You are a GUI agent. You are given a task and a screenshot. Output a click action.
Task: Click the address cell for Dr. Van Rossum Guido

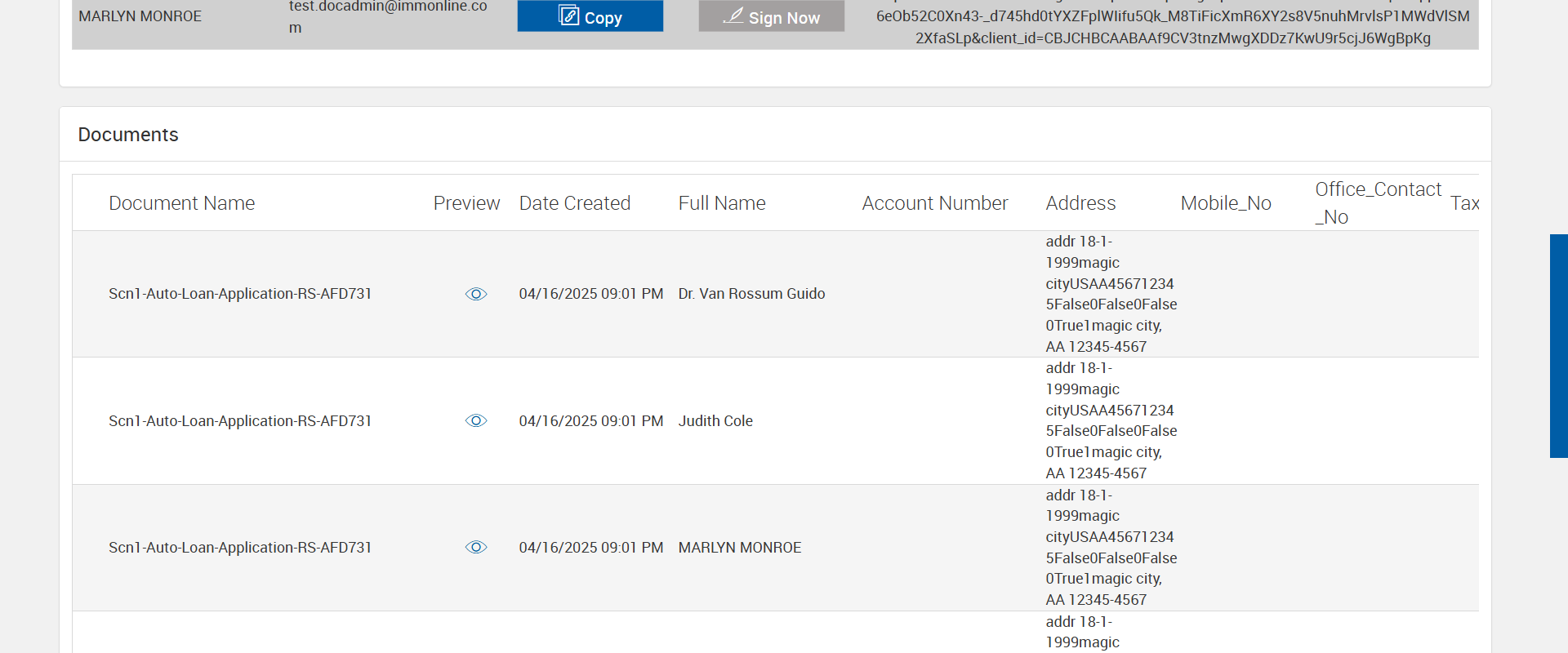pyautogui.click(x=1111, y=294)
